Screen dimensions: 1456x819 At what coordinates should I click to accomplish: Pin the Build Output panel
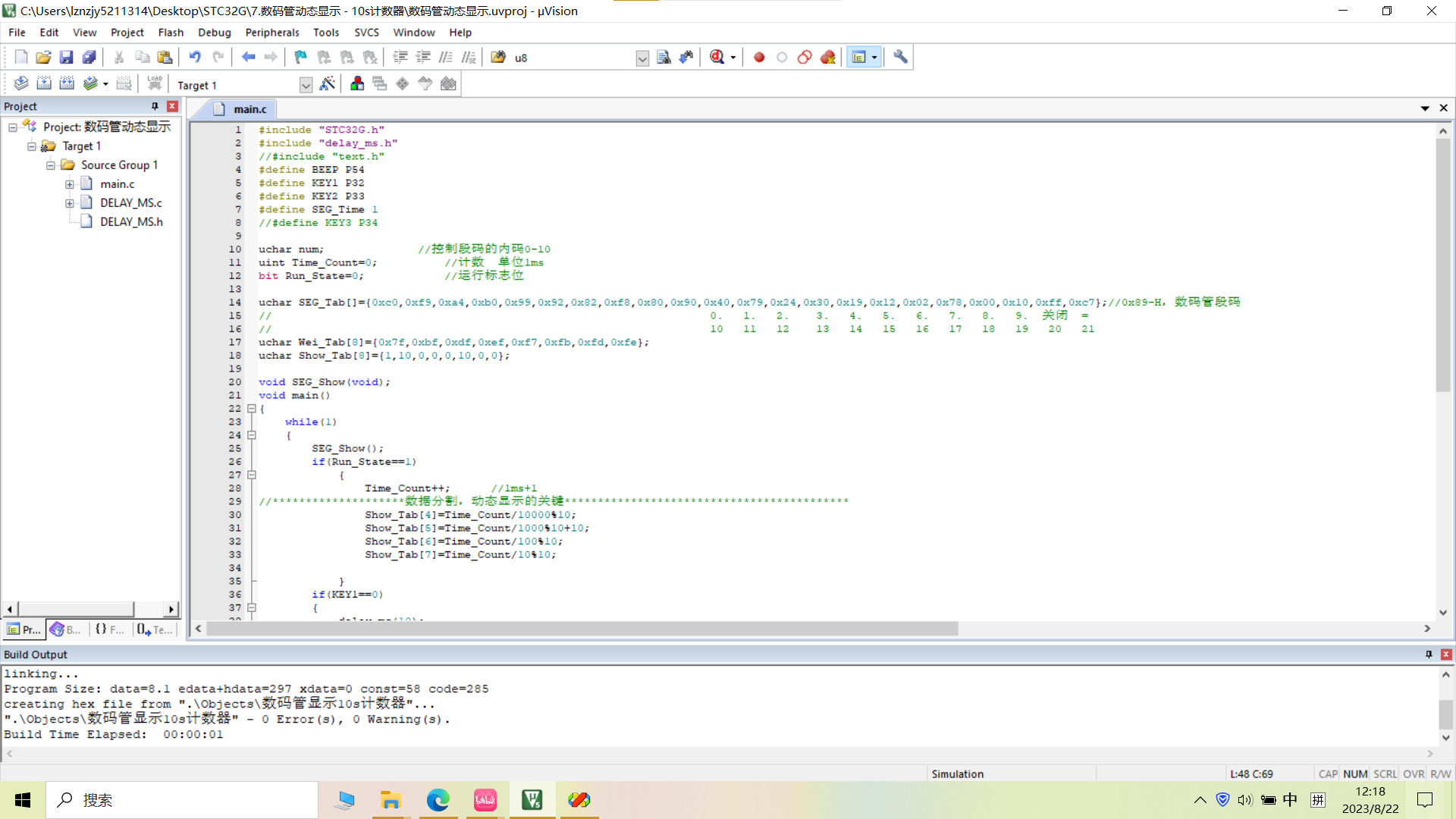tap(1429, 654)
